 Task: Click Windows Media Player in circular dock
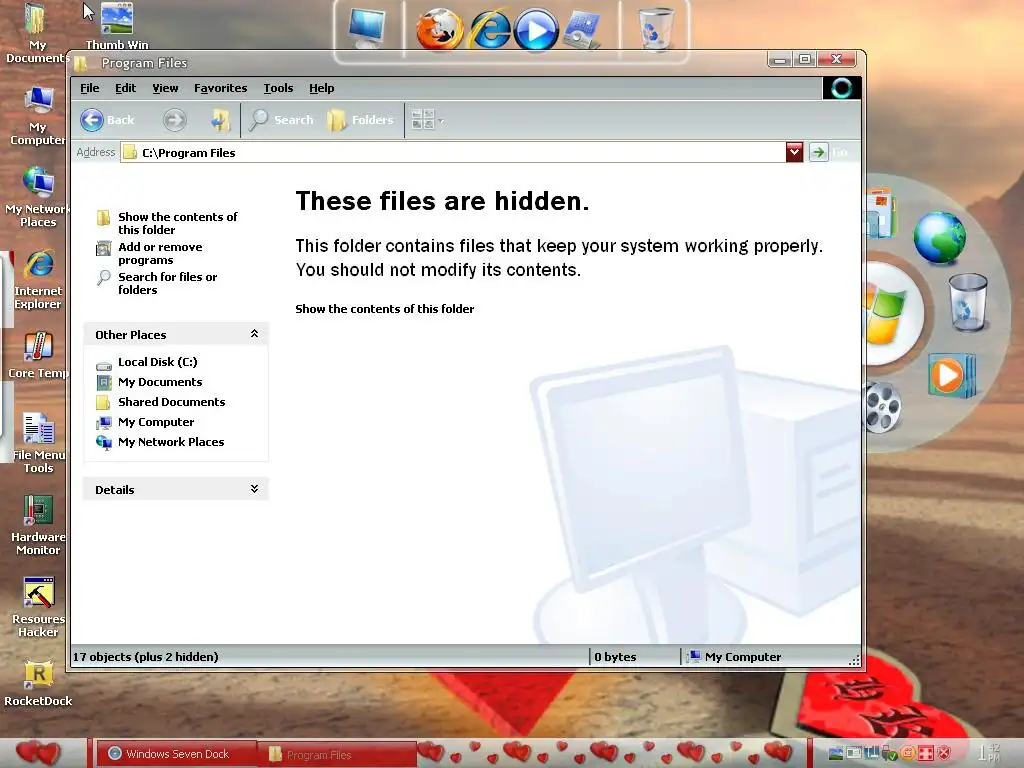(x=951, y=375)
